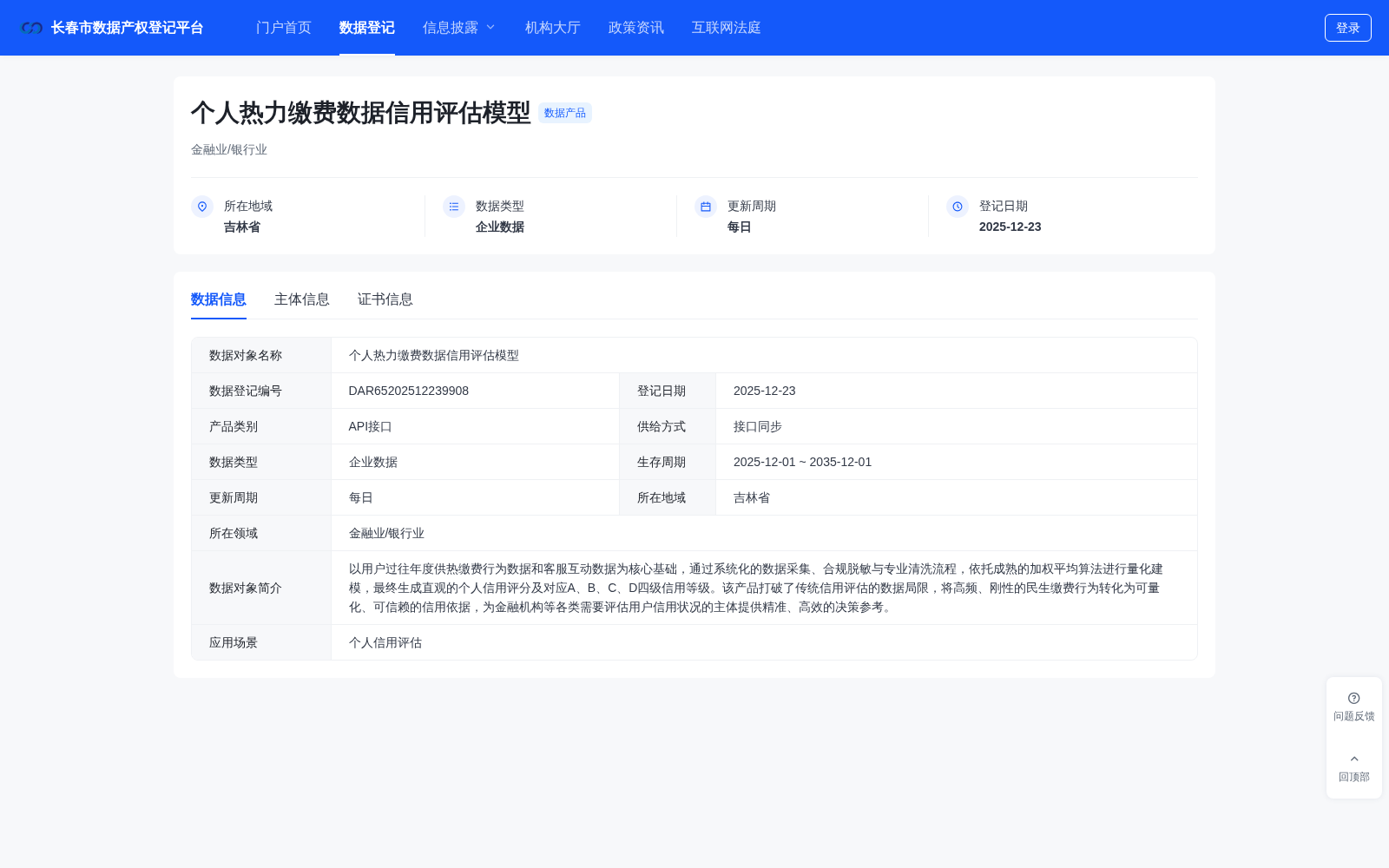Click the question mark feedback icon
This screenshot has height=868, width=1389.
[x=1354, y=698]
